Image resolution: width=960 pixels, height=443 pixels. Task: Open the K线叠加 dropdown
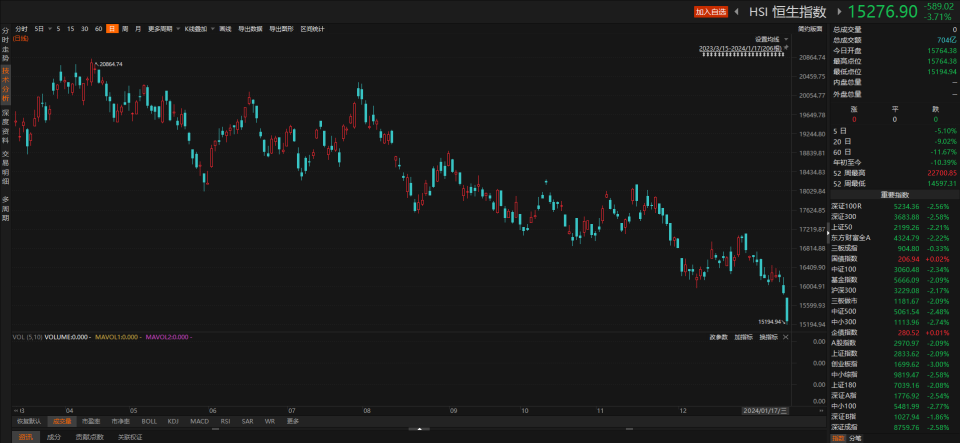(212, 29)
